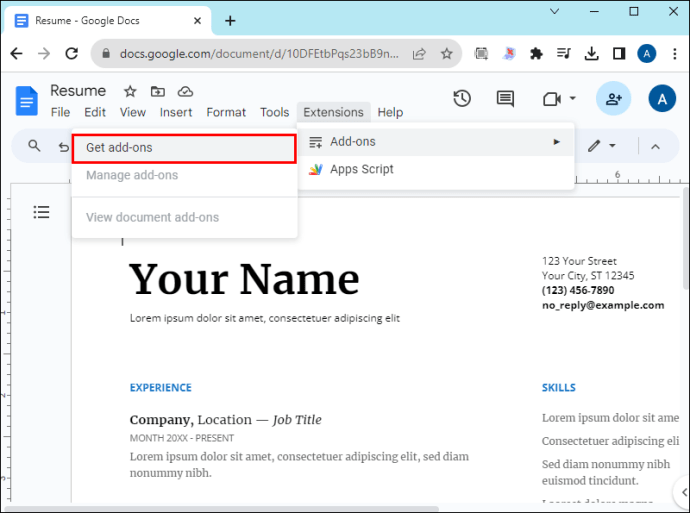Collapse the menus with the up chevron

(655, 147)
